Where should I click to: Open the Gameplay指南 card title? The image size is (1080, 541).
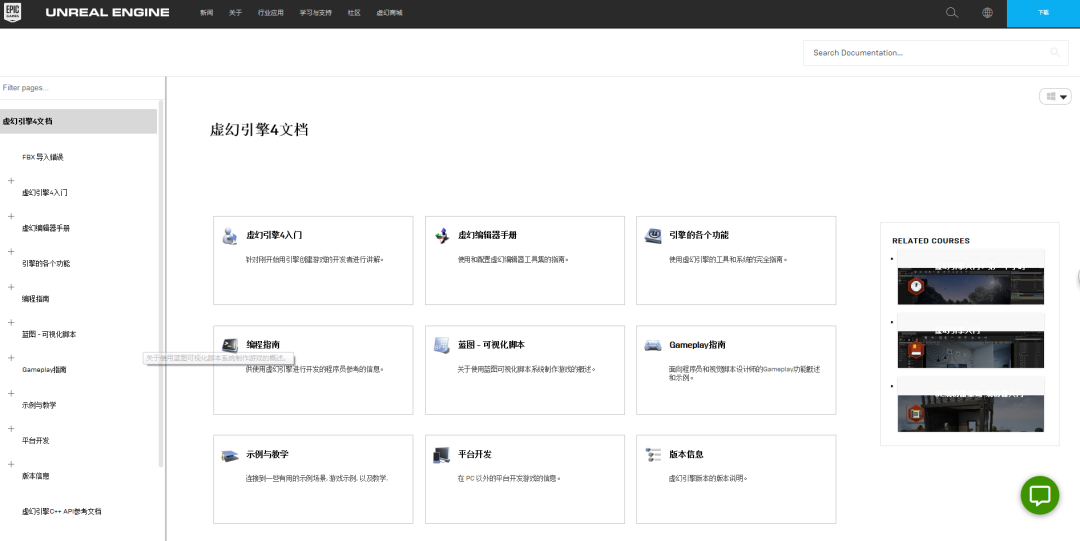[697, 345]
